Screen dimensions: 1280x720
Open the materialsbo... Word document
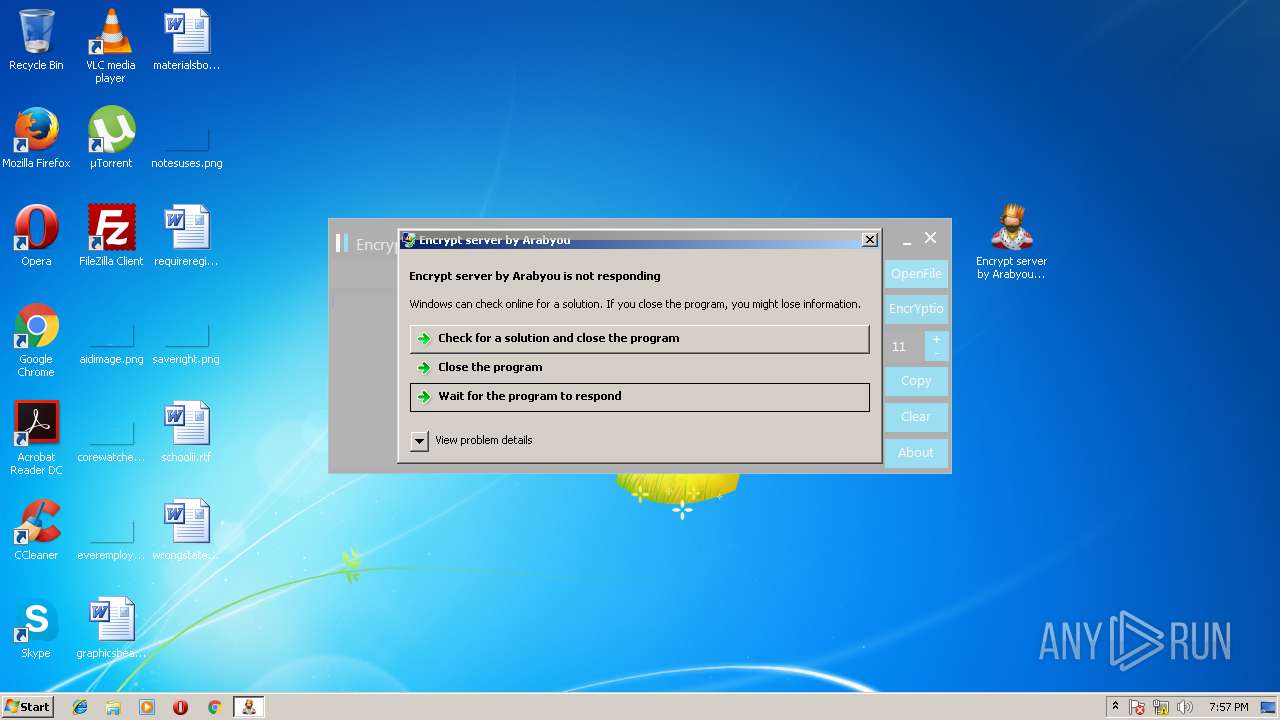(186, 40)
